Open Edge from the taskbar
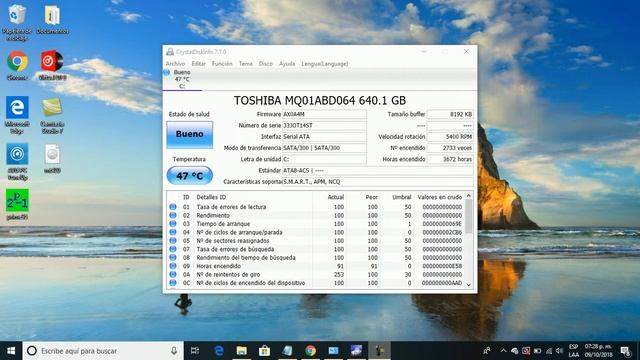This screenshot has width=640, height=360. (218, 351)
